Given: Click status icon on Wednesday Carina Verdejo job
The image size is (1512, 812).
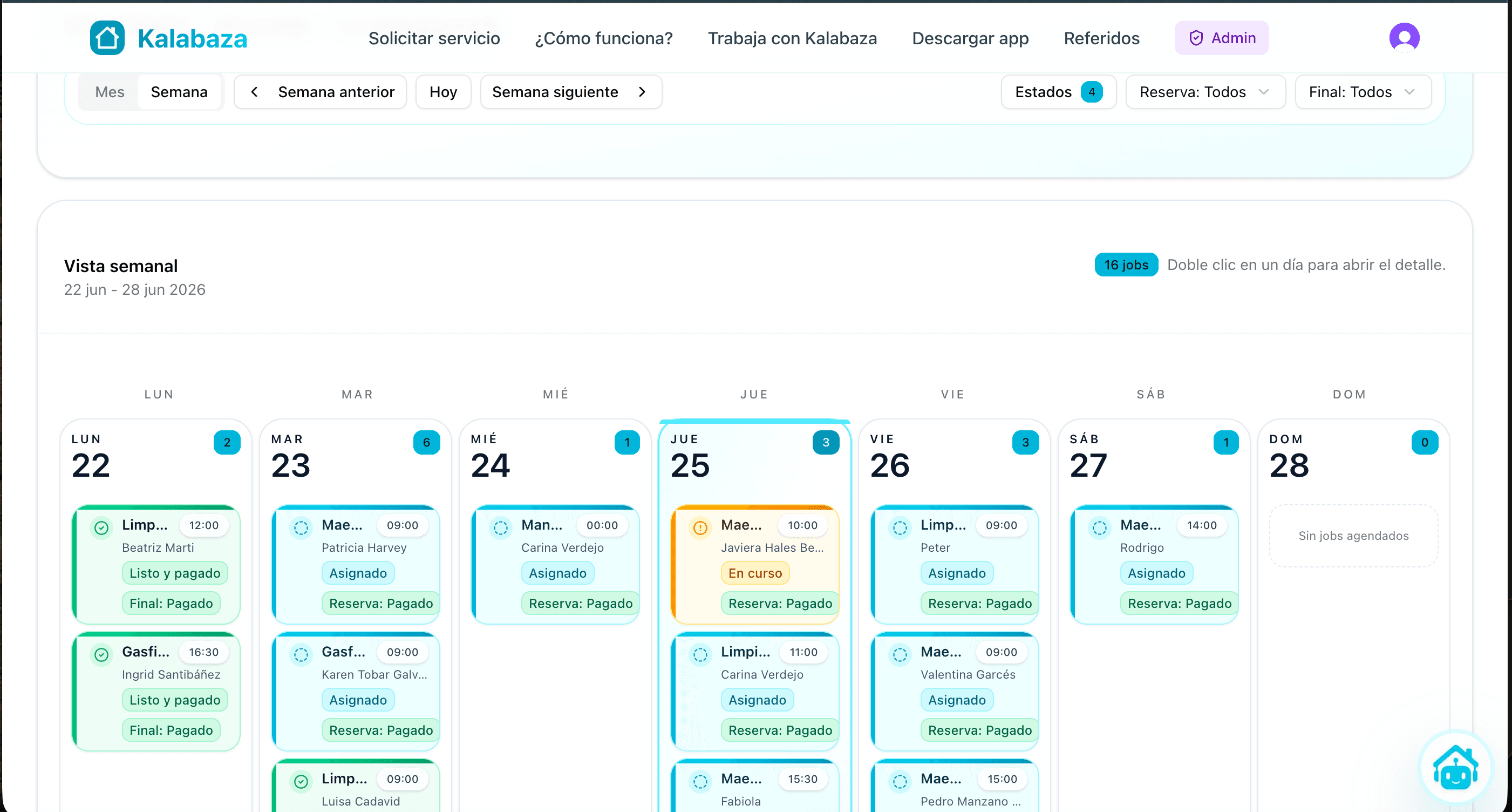Looking at the screenshot, I should coord(501,528).
